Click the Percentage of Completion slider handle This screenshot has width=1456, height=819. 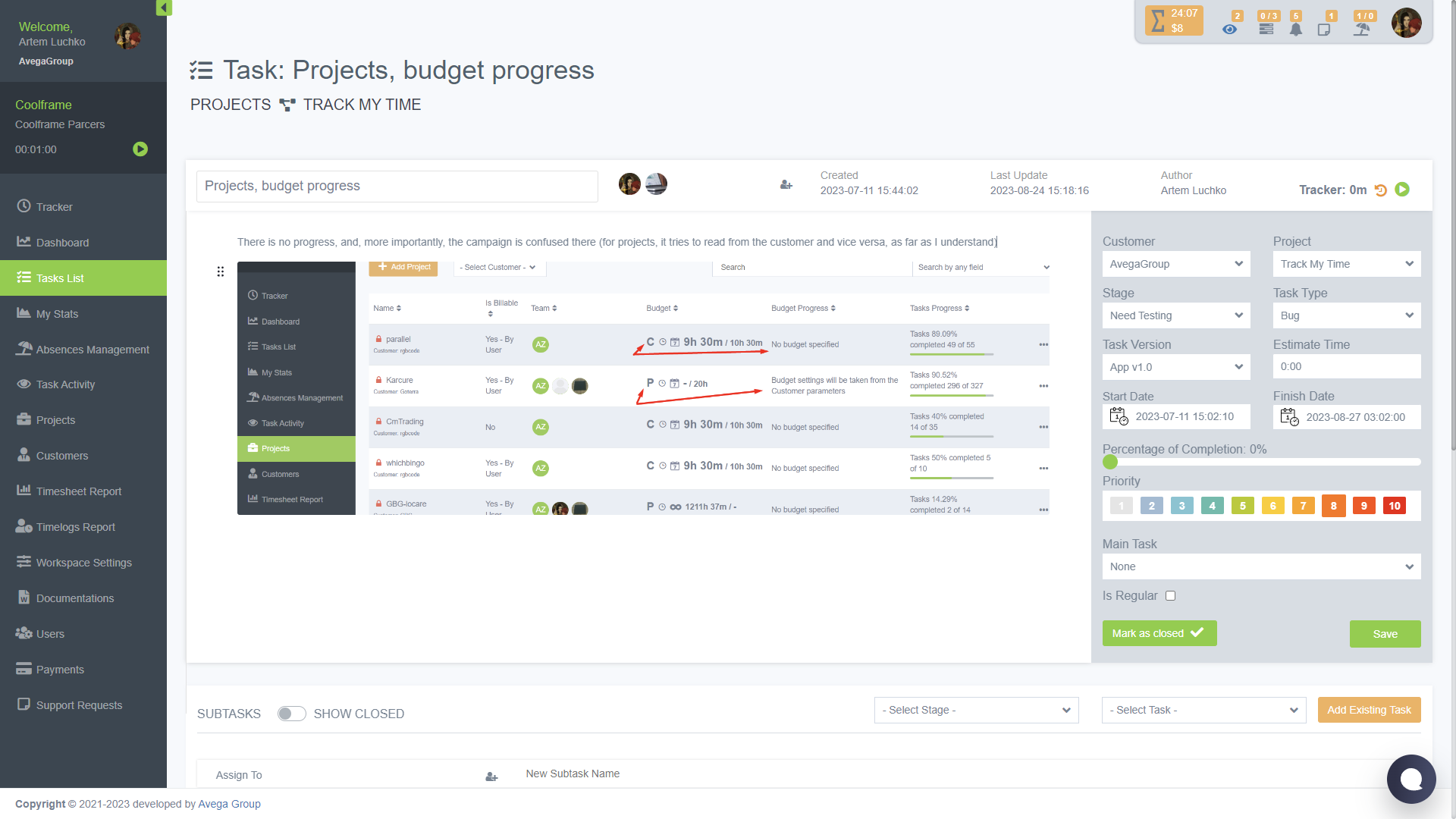pyautogui.click(x=1110, y=462)
